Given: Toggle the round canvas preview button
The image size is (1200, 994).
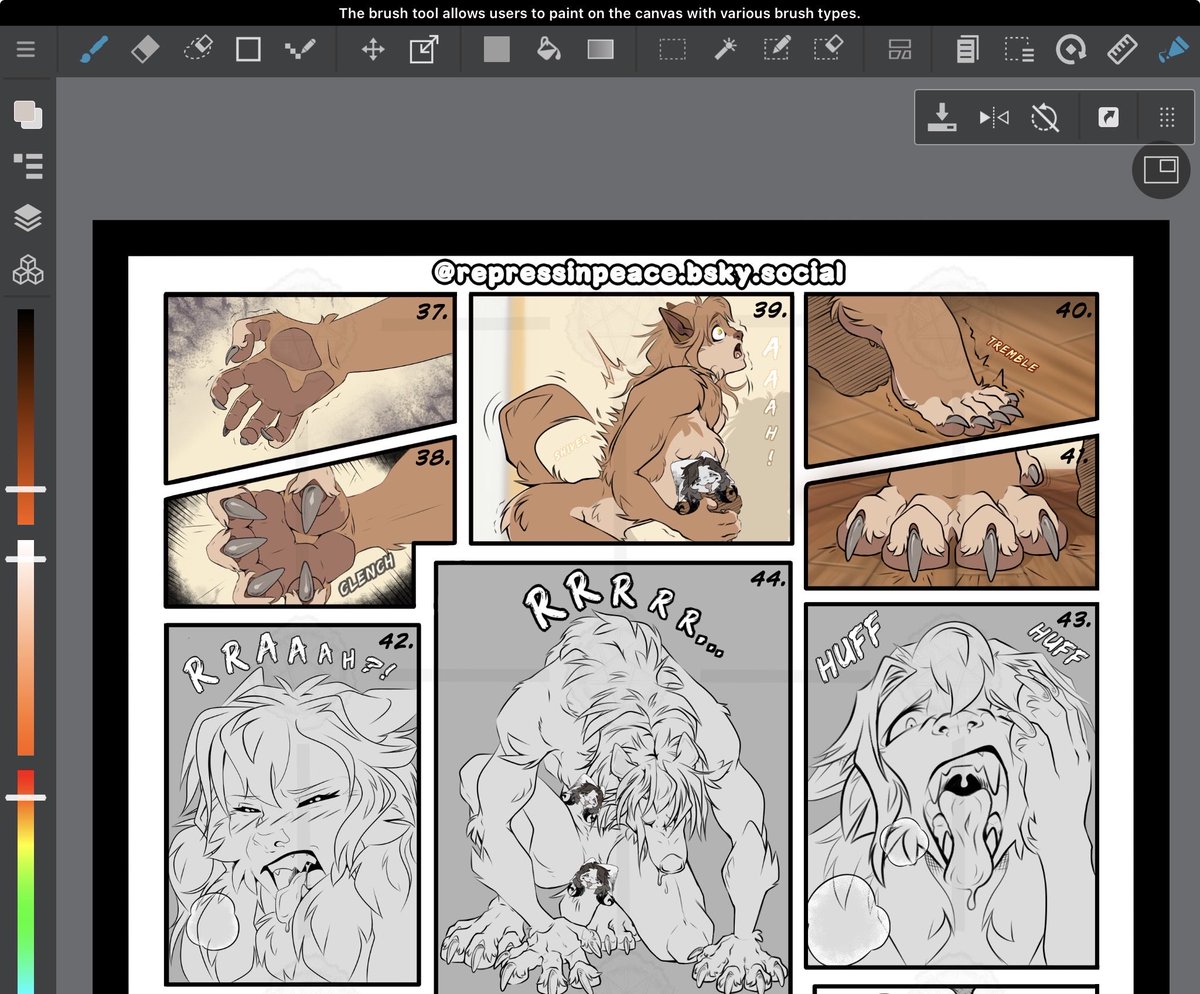Looking at the screenshot, I should tap(1161, 169).
